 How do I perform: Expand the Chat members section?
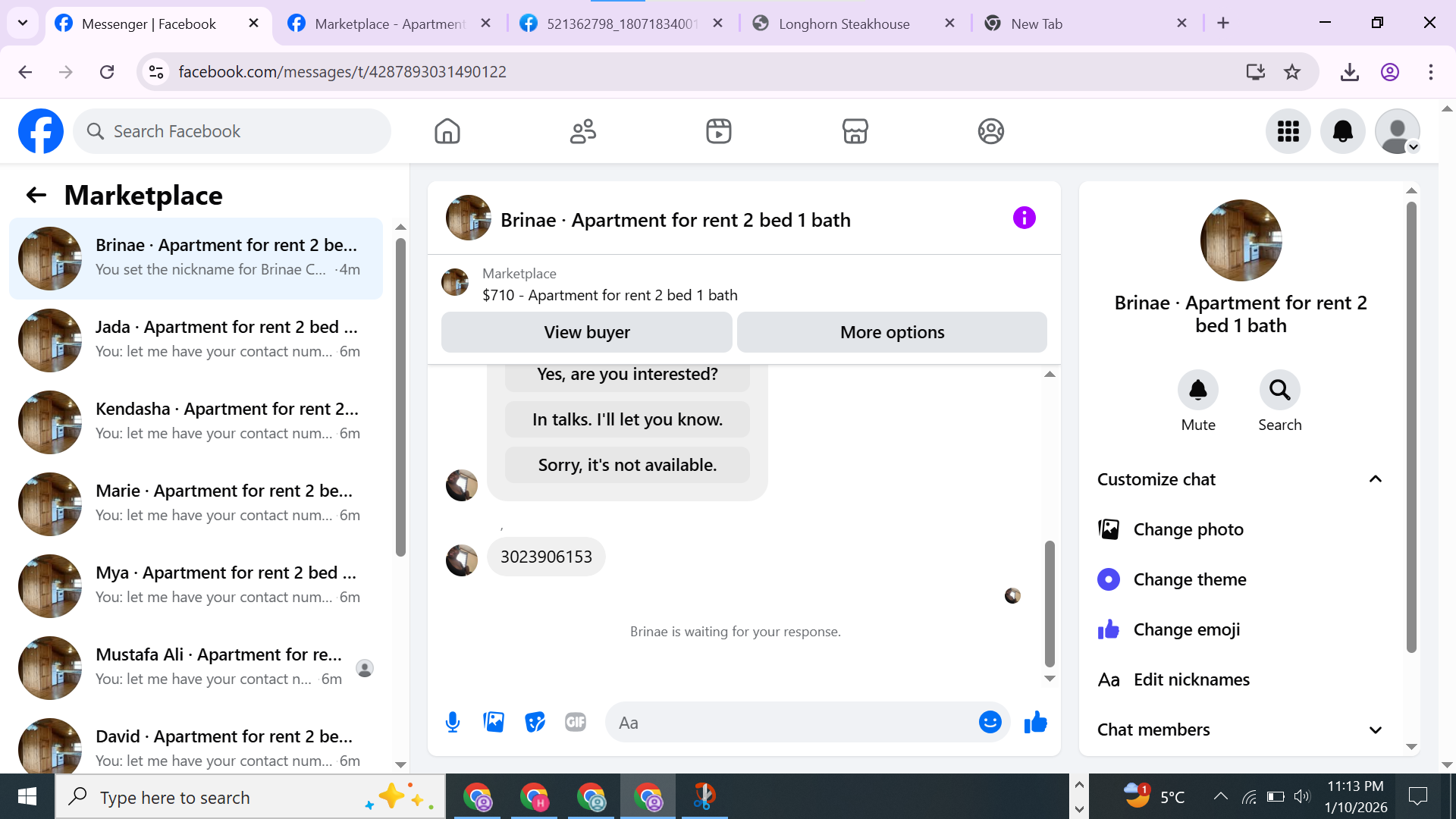[1375, 730]
